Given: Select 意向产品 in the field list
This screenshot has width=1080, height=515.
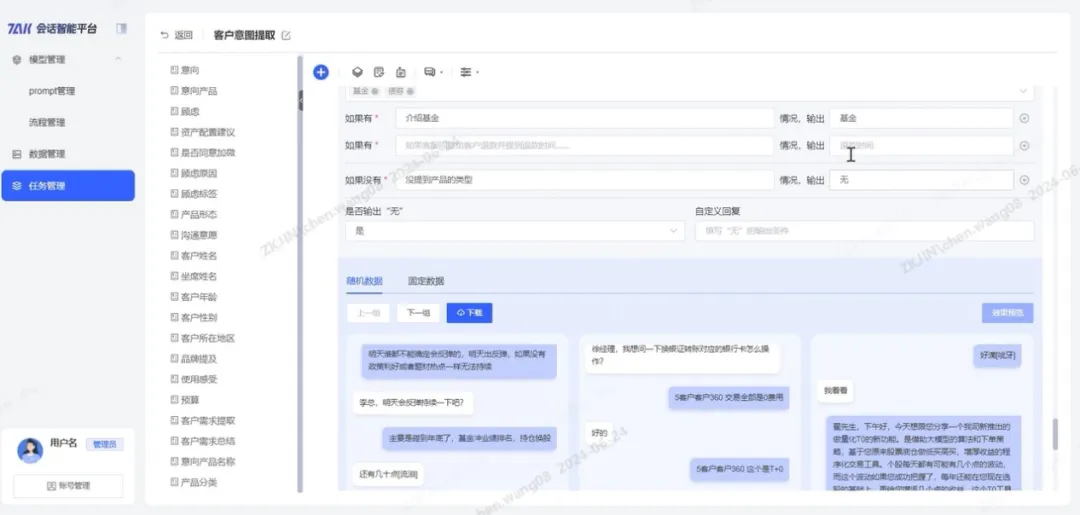Looking at the screenshot, I should point(198,91).
